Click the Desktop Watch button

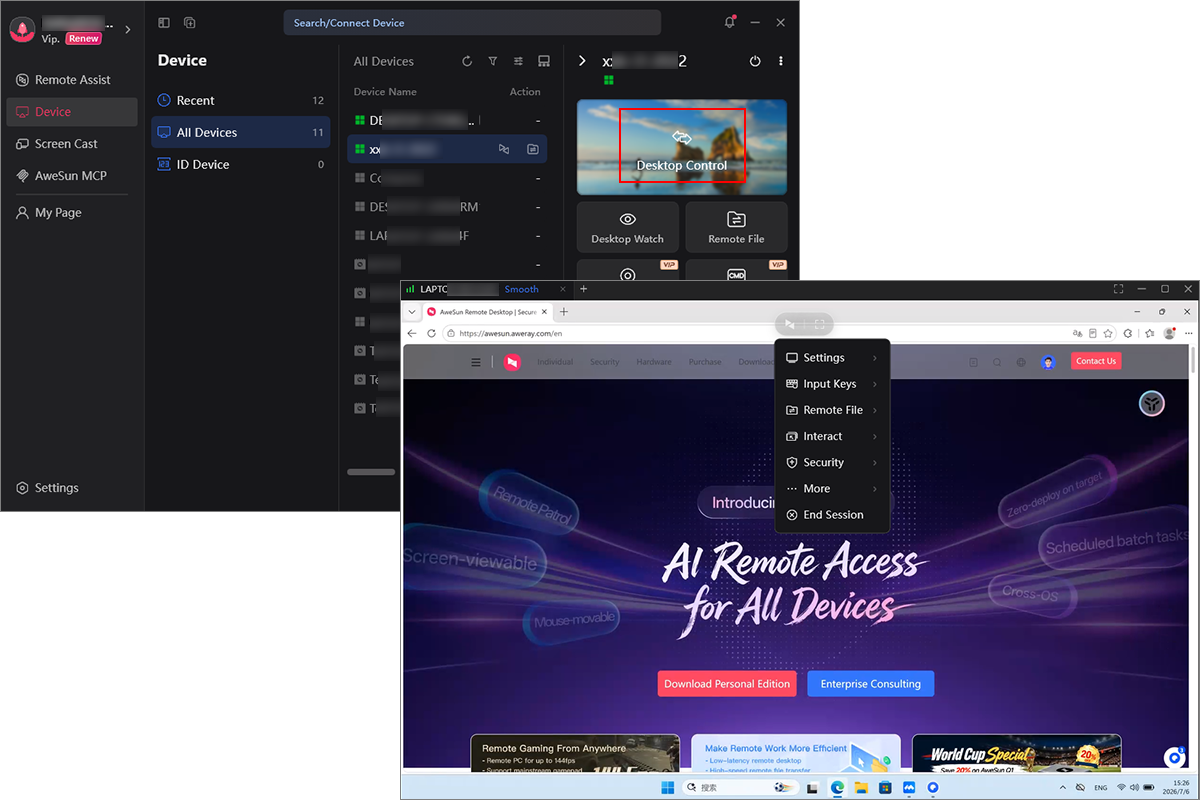627,227
